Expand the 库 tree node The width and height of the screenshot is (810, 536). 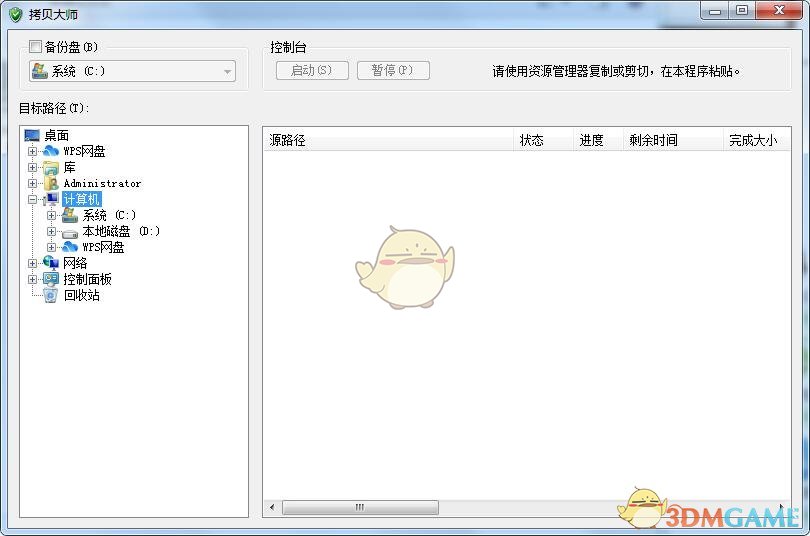[33, 167]
